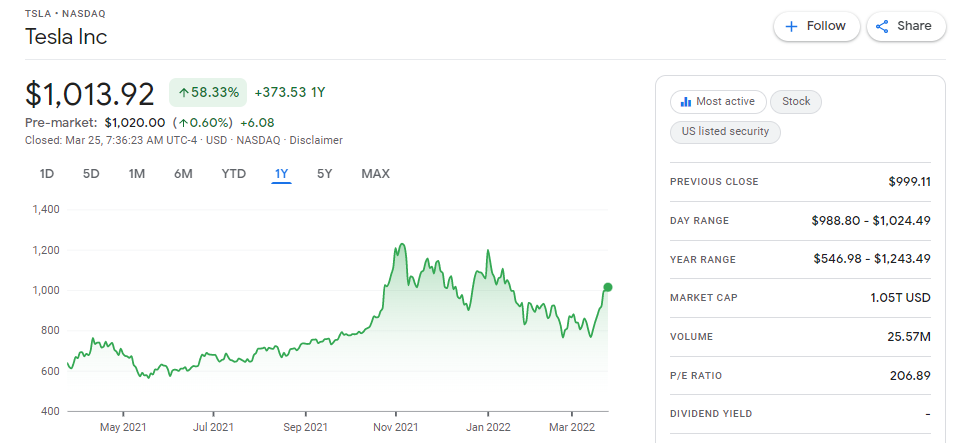Click the green end-point marker on chart
Screen dimensions: 968x443
607,287
